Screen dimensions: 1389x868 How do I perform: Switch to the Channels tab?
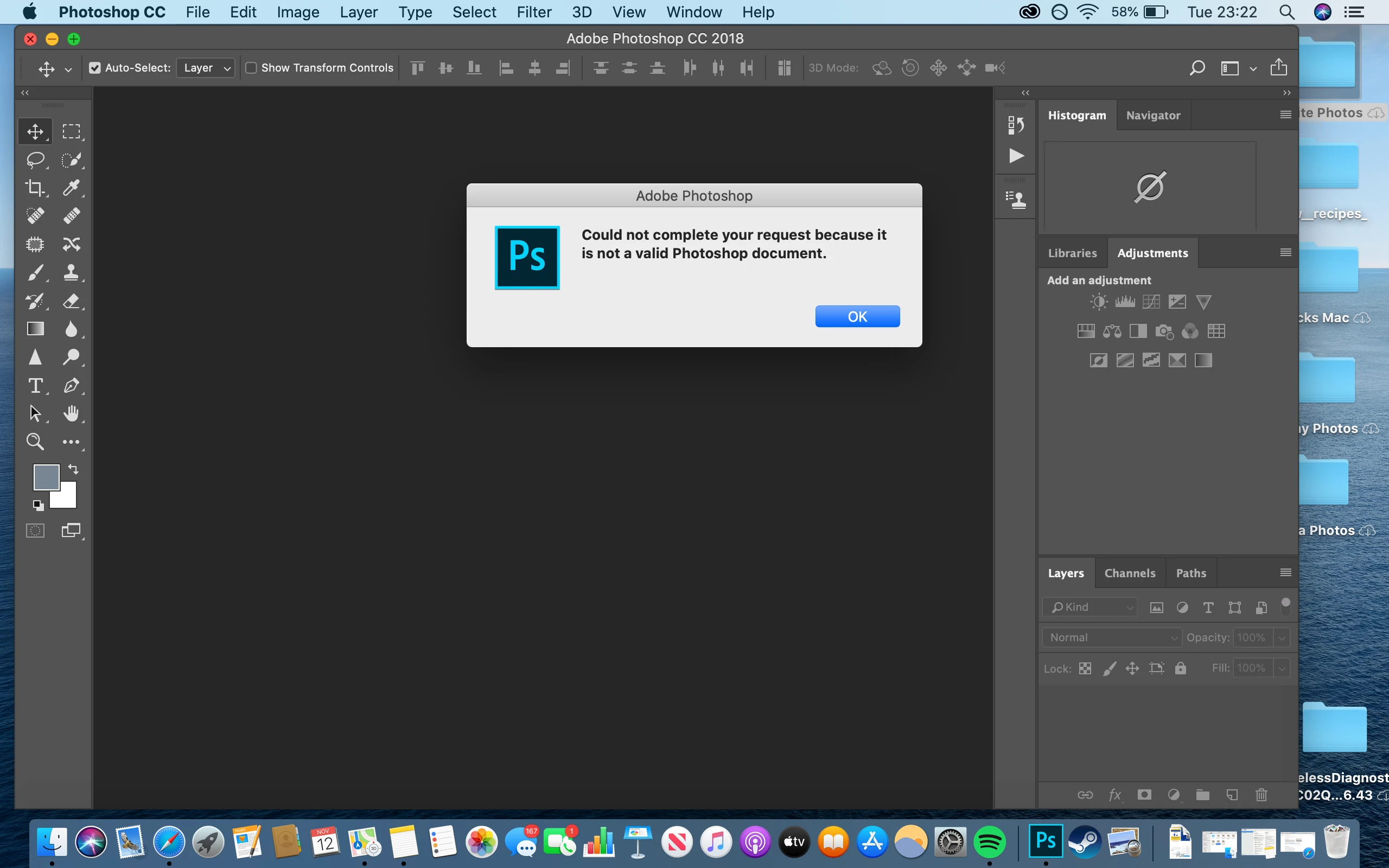(x=1130, y=573)
